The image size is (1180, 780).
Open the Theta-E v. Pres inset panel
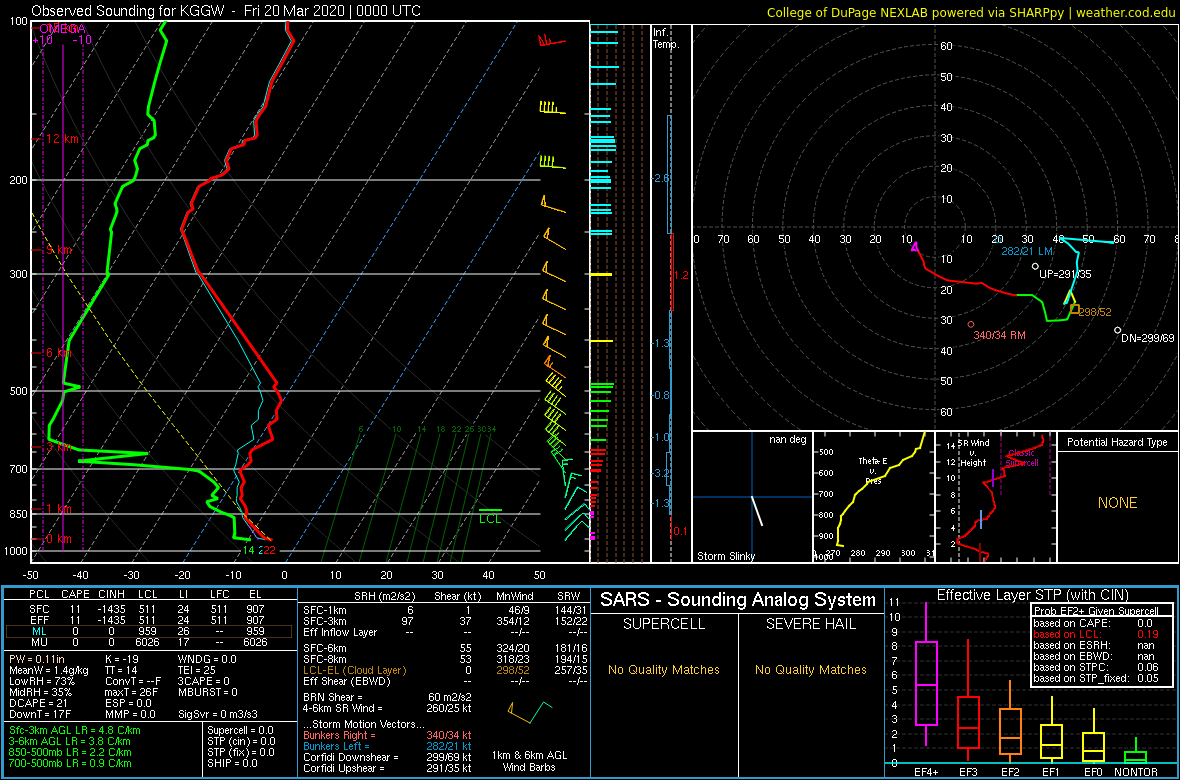click(x=872, y=497)
